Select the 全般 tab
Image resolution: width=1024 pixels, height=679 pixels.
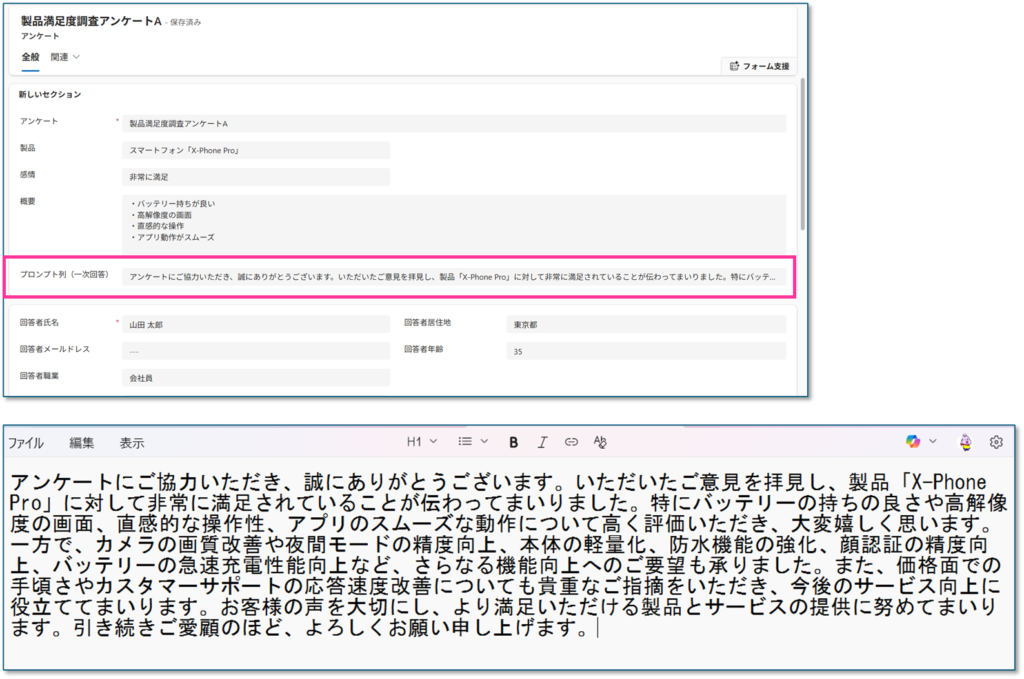30,57
